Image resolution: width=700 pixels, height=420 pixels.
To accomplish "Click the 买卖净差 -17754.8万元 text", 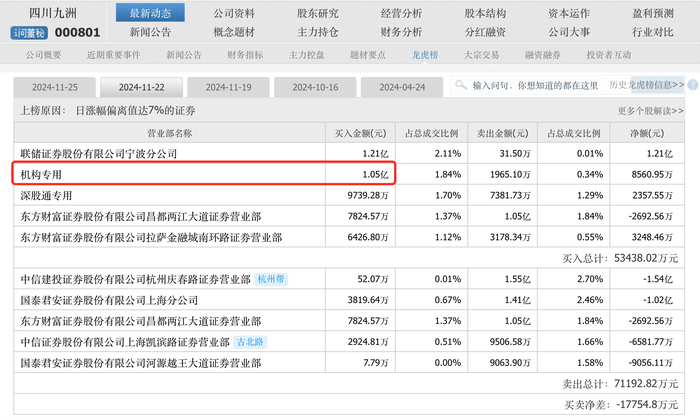I will 621,405.
